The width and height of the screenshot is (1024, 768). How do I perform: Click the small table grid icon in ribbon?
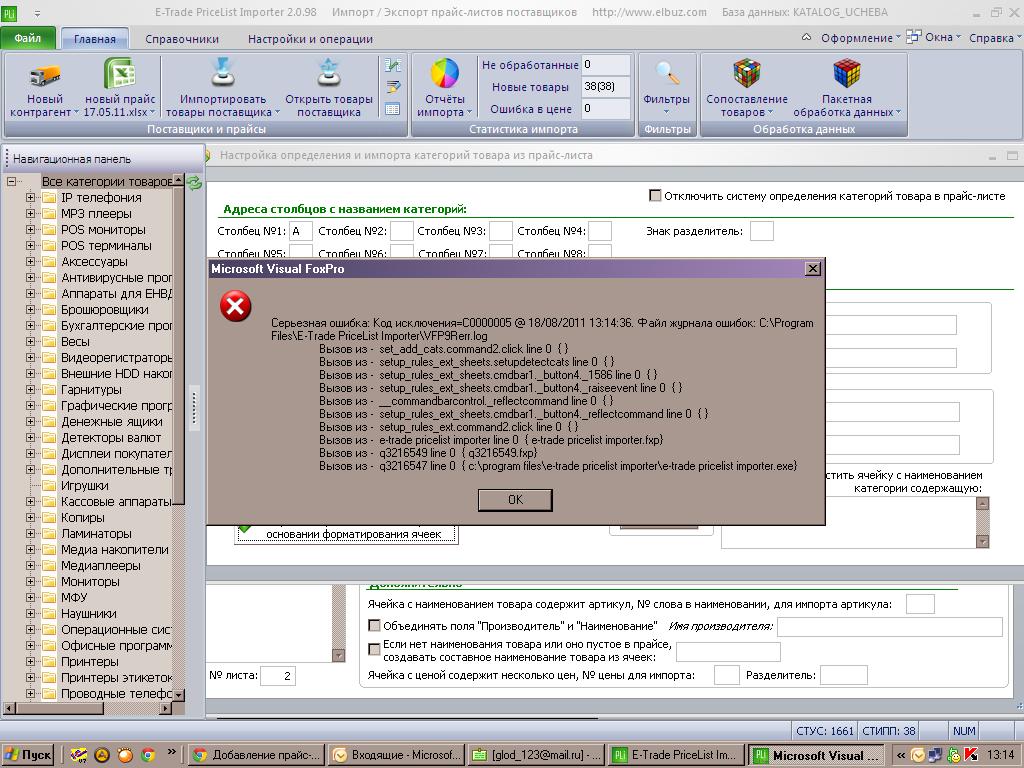(x=392, y=109)
